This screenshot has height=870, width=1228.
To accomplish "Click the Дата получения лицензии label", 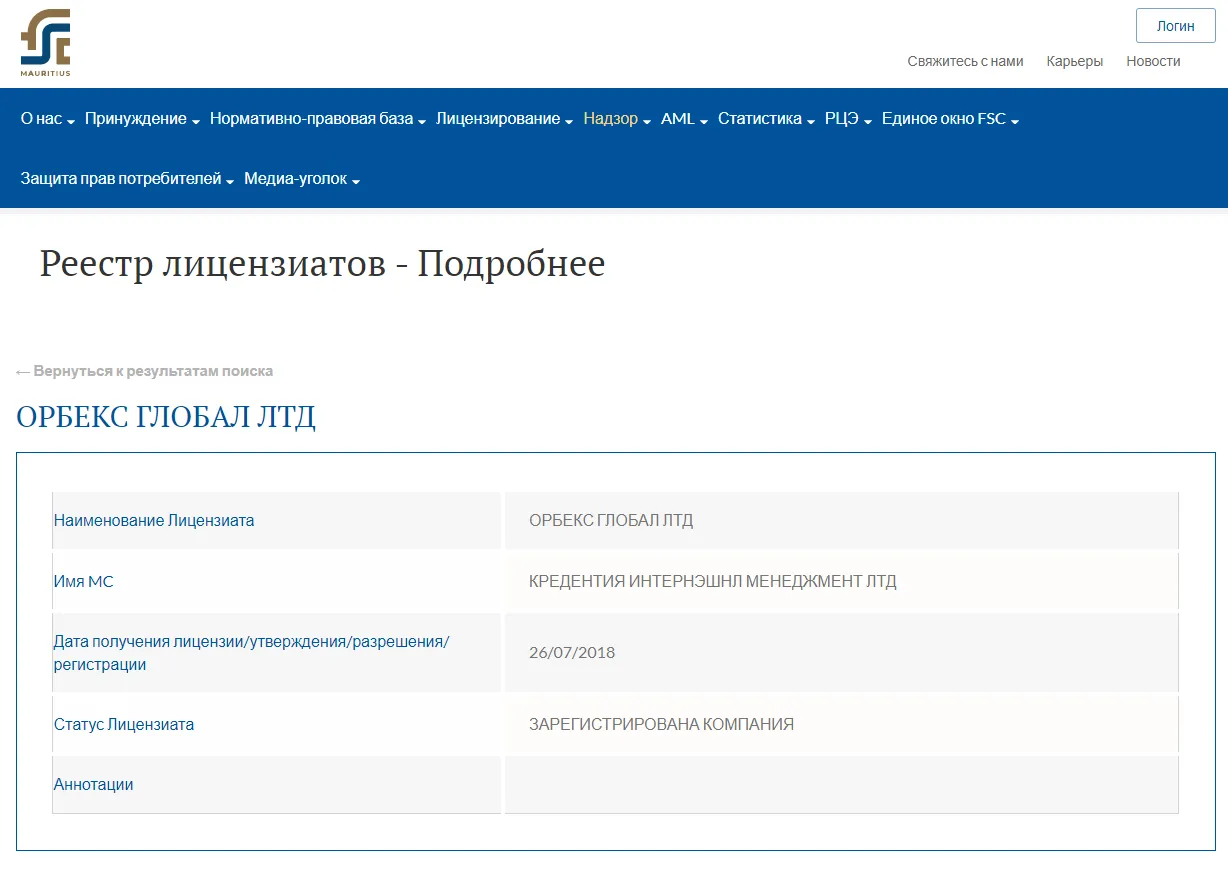I will [x=251, y=652].
